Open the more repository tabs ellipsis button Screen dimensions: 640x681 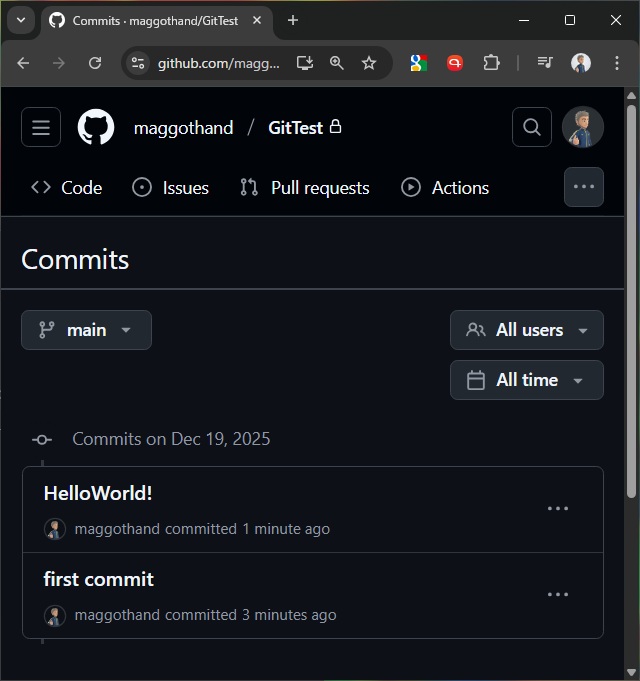(584, 187)
